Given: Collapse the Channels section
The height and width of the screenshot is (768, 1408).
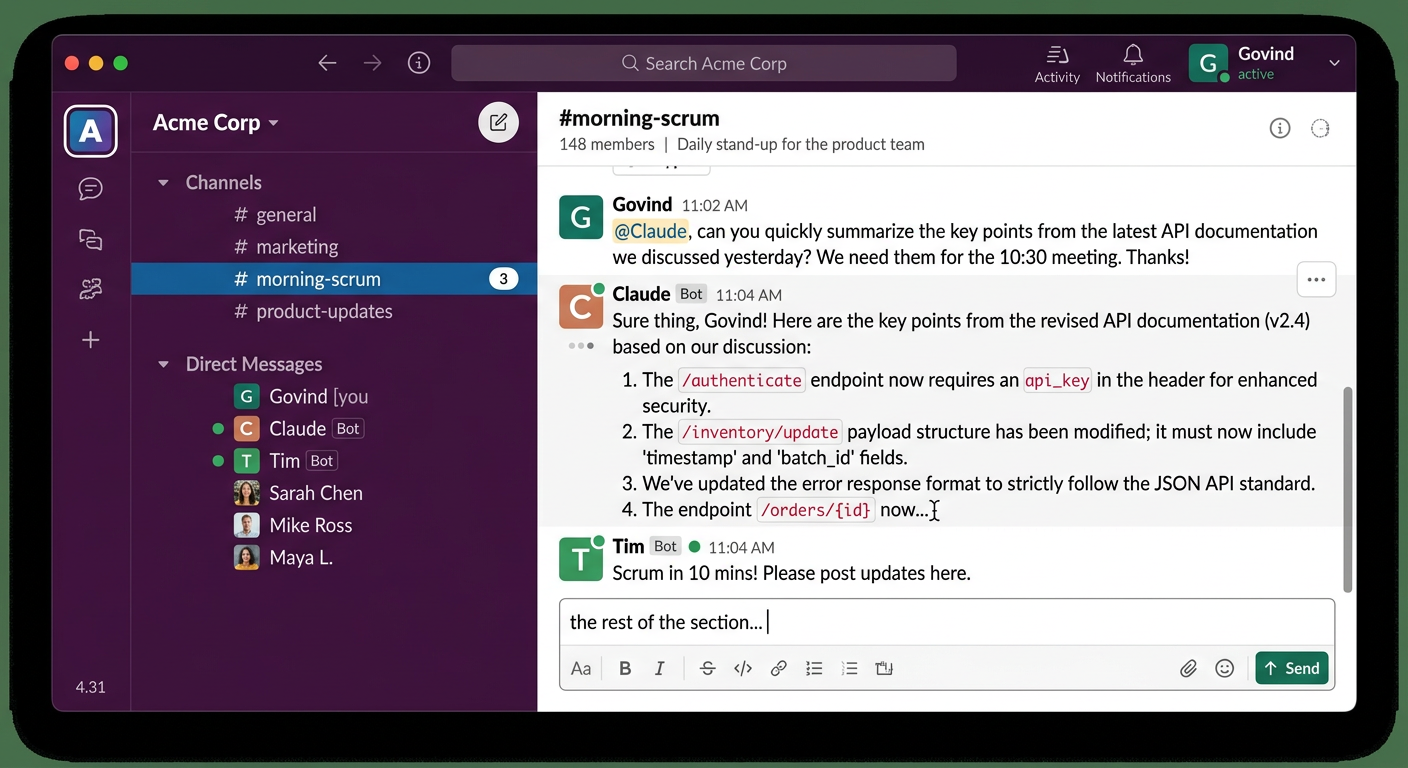Looking at the screenshot, I should [x=164, y=183].
